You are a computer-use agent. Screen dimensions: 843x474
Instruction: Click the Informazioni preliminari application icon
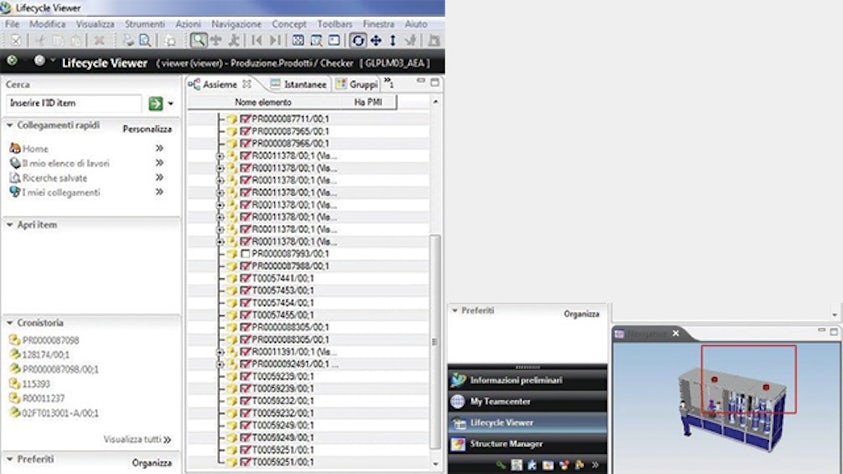pyautogui.click(x=458, y=380)
